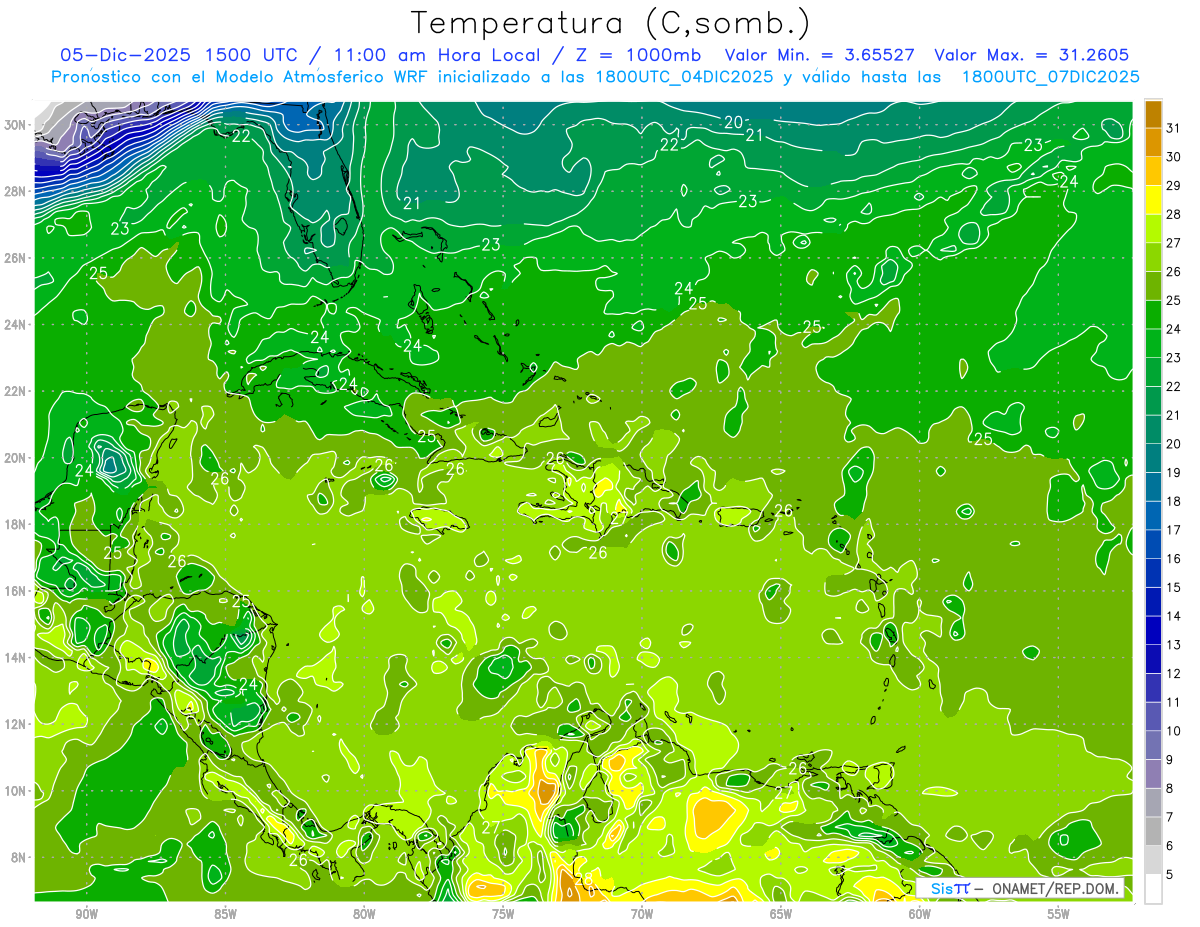This screenshot has height=927, width=1200.
Task: Click latitude axis label 18N
Action: point(15,524)
